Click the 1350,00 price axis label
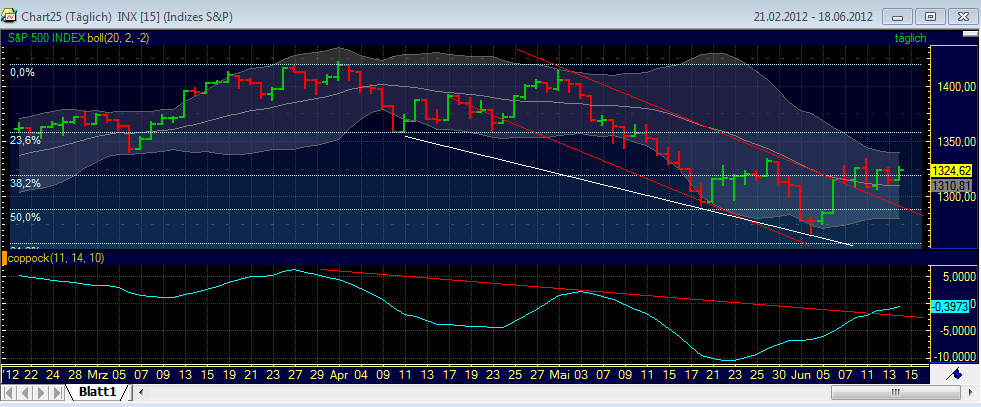981x407 pixels. pyautogui.click(x=956, y=142)
